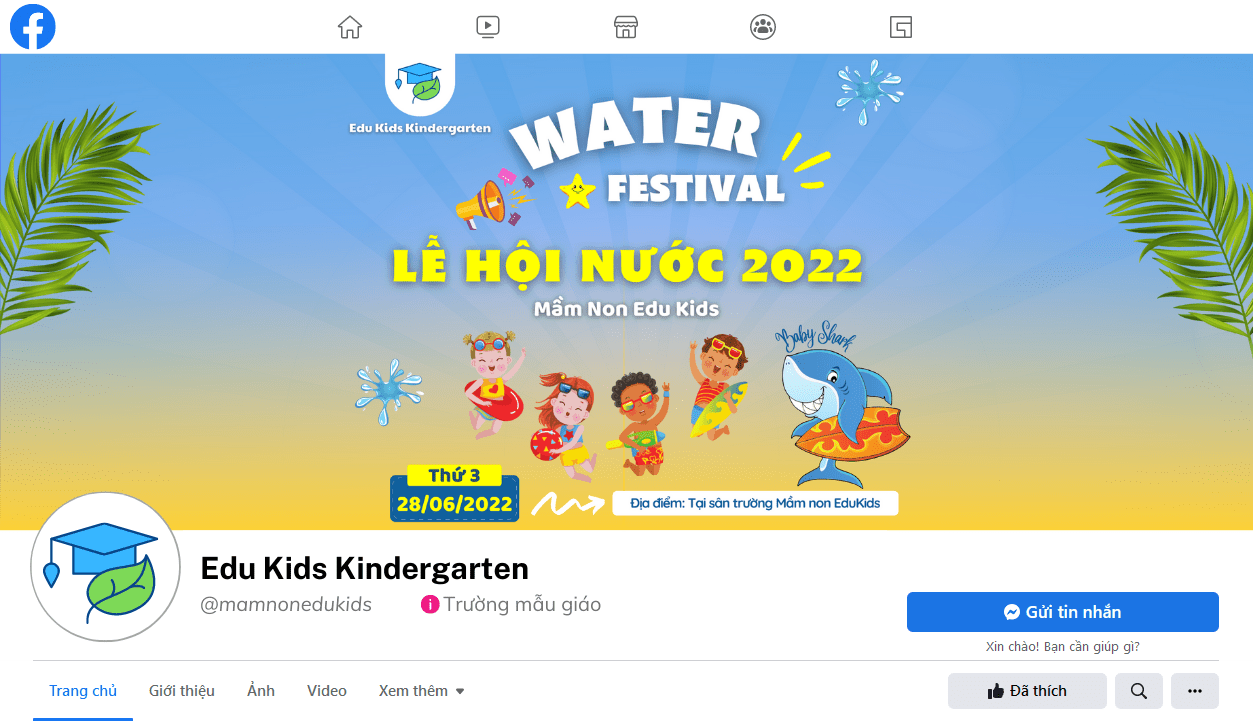Open the three-dots more options button
The image size is (1253, 721).
coord(1195,691)
